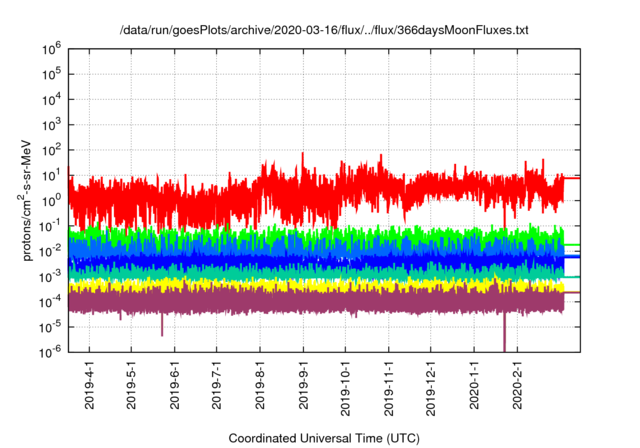This screenshot has width=640, height=448.
Task: Click the maroon downward spike near 2020-1-1
Action: tap(504, 335)
